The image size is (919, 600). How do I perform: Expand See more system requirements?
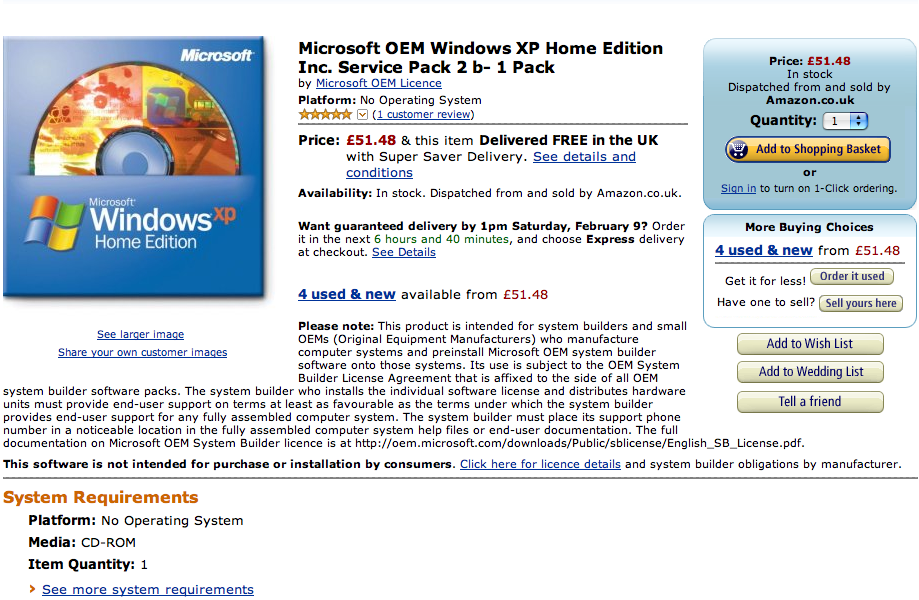tap(148, 589)
